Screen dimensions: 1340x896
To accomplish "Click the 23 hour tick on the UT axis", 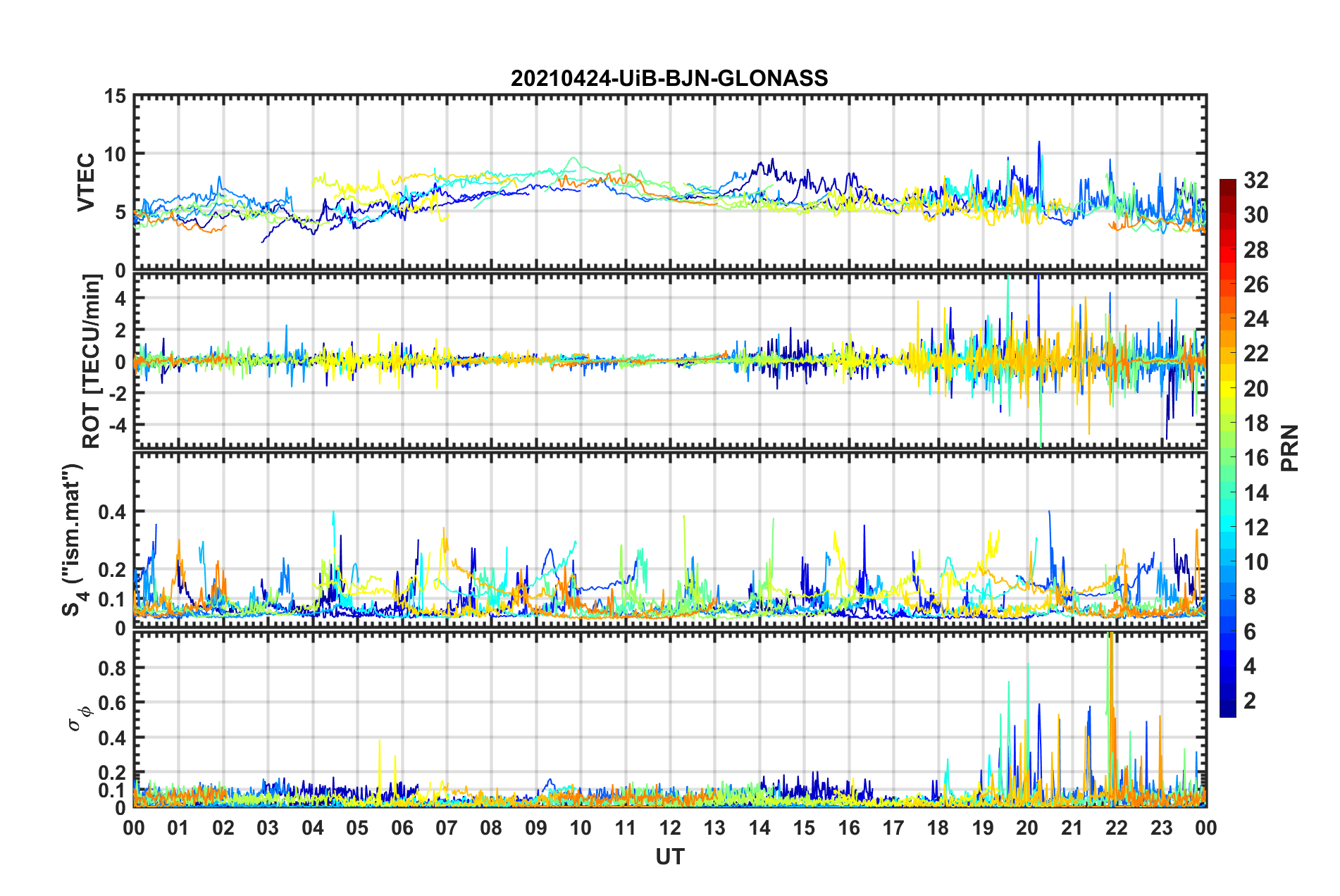I will 1161,828.
